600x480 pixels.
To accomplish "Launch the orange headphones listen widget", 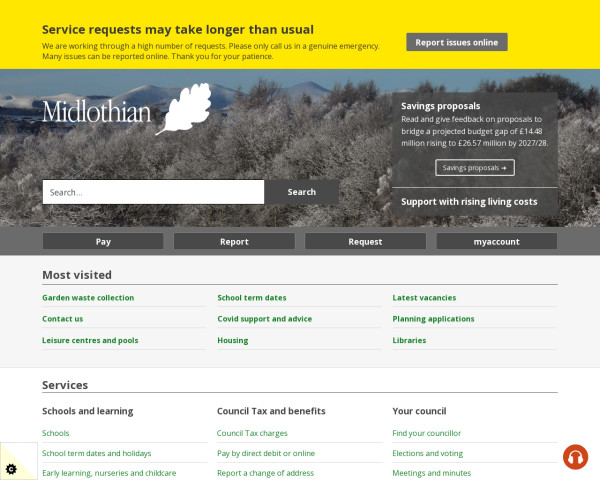I will pyautogui.click(x=575, y=457).
